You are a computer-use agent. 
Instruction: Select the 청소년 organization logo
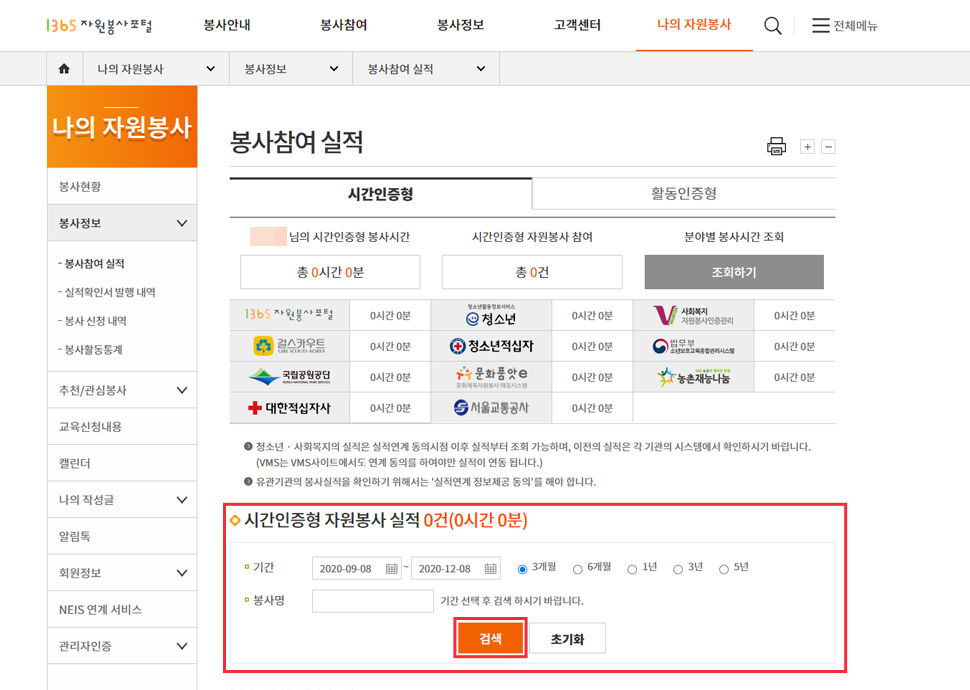(491, 316)
